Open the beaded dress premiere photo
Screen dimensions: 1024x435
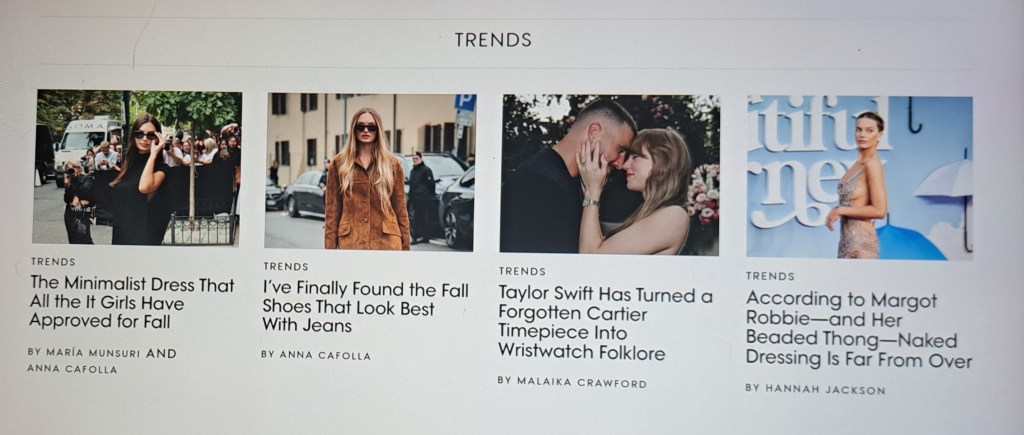859,178
